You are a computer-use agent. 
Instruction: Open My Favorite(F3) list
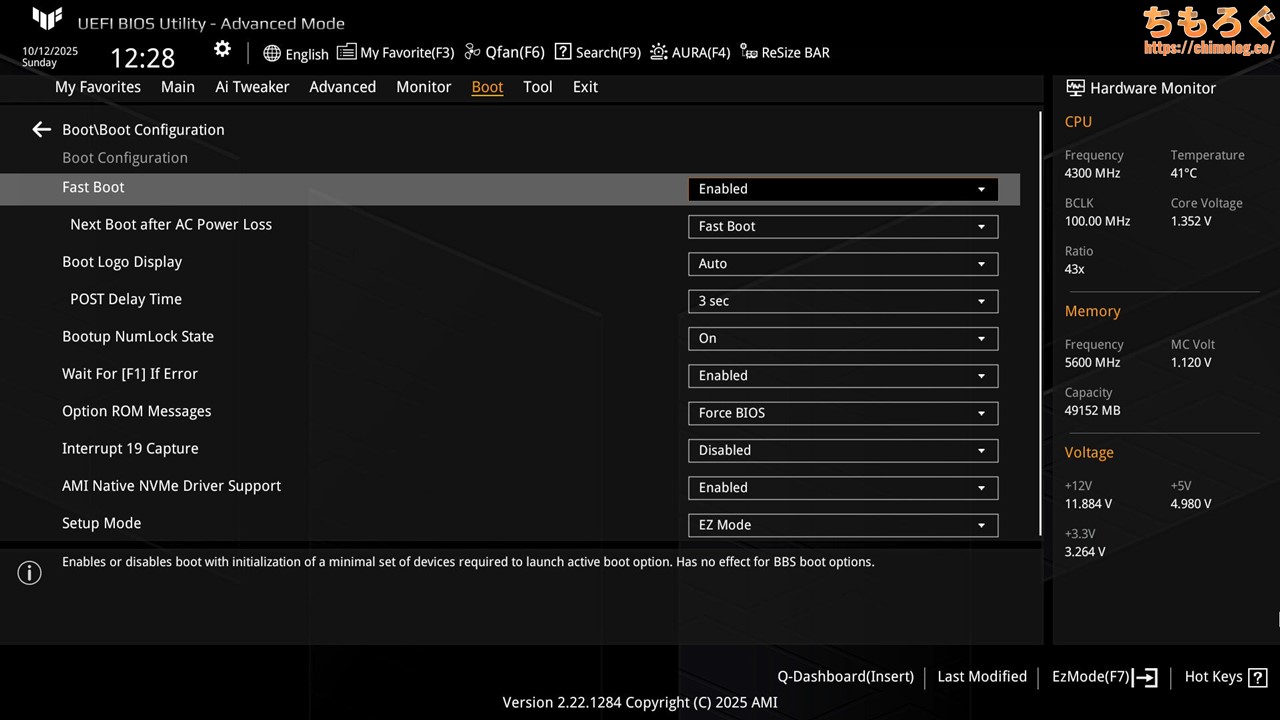395,53
